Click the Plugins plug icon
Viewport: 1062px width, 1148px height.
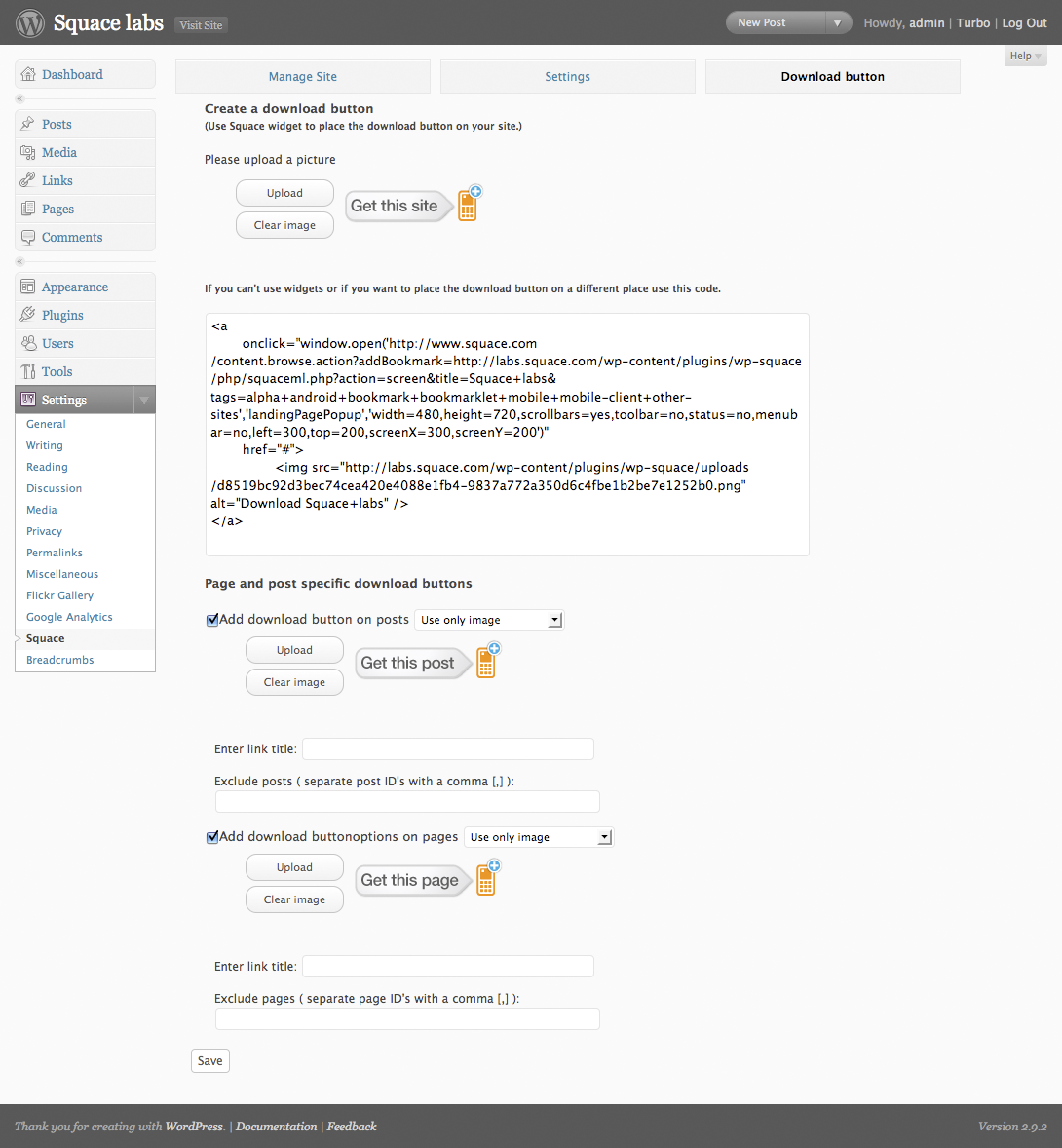pos(28,315)
